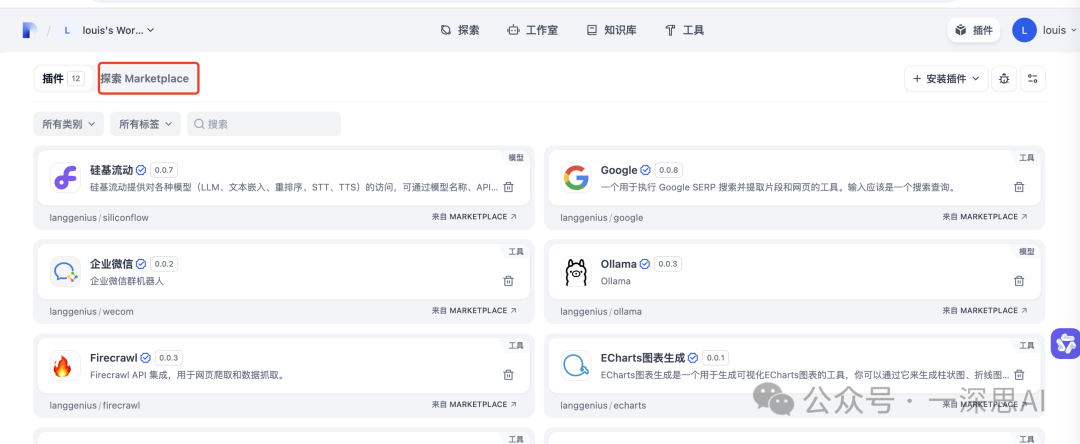Delete the ECharts图表生成 plugin

point(1019,374)
